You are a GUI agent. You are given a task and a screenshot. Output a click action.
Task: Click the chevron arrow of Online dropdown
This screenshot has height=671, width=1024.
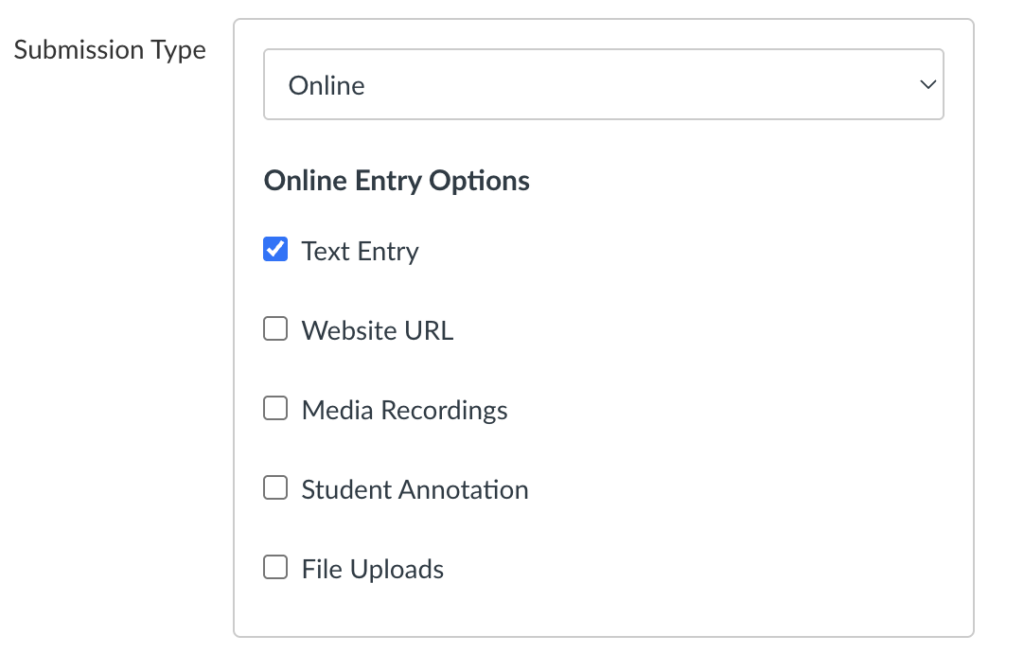click(x=927, y=84)
